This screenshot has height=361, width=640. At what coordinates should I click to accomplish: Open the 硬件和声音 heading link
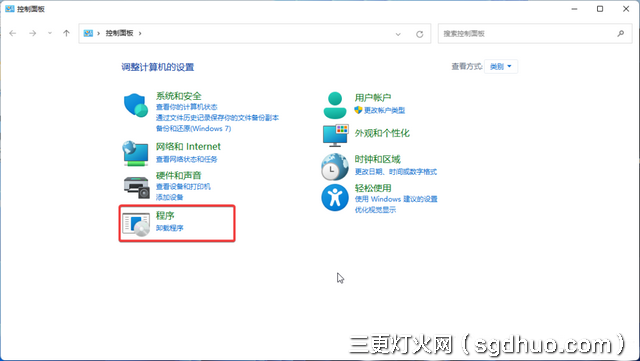pos(179,176)
